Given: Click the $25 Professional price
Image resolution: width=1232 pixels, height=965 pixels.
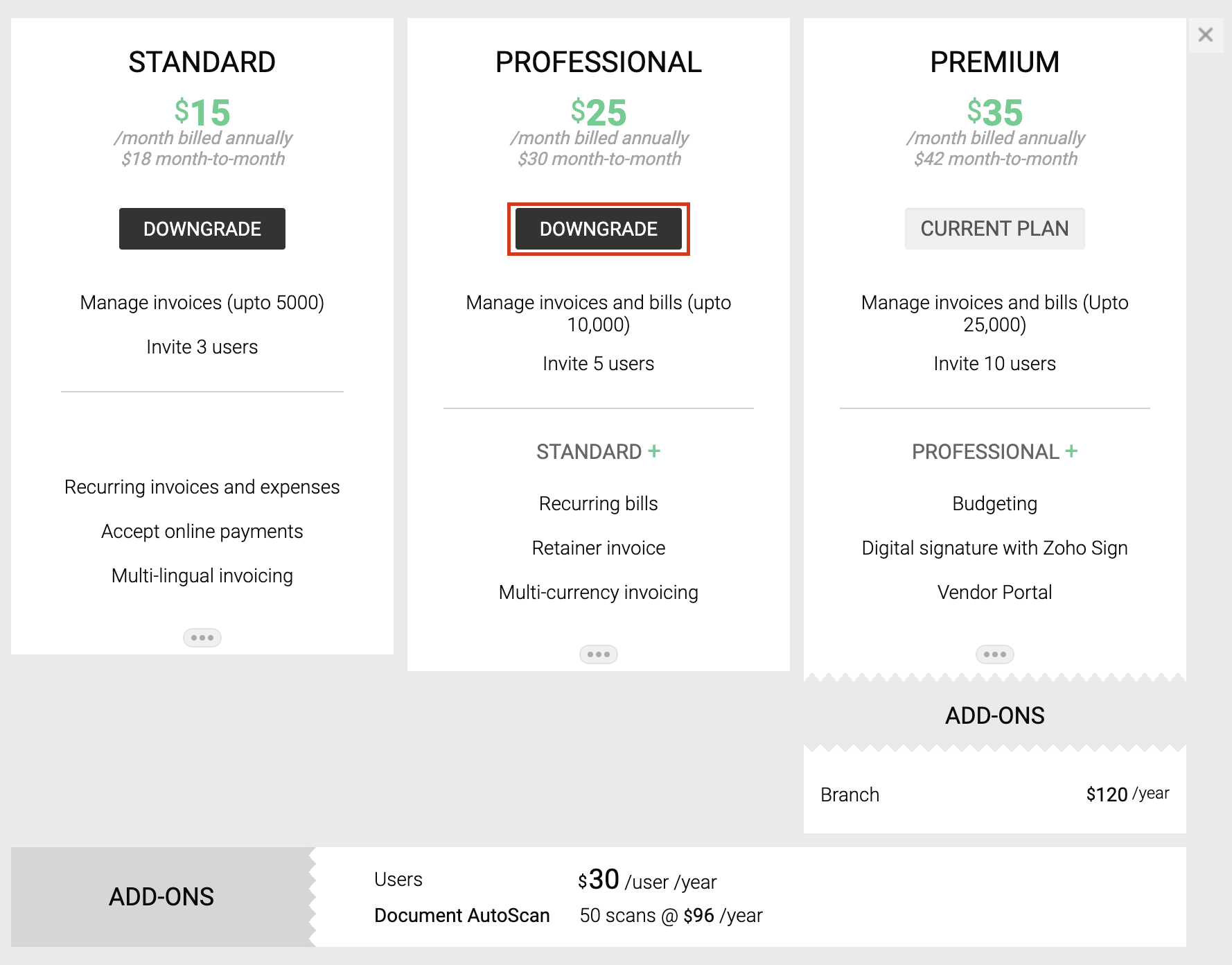Looking at the screenshot, I should tap(599, 112).
